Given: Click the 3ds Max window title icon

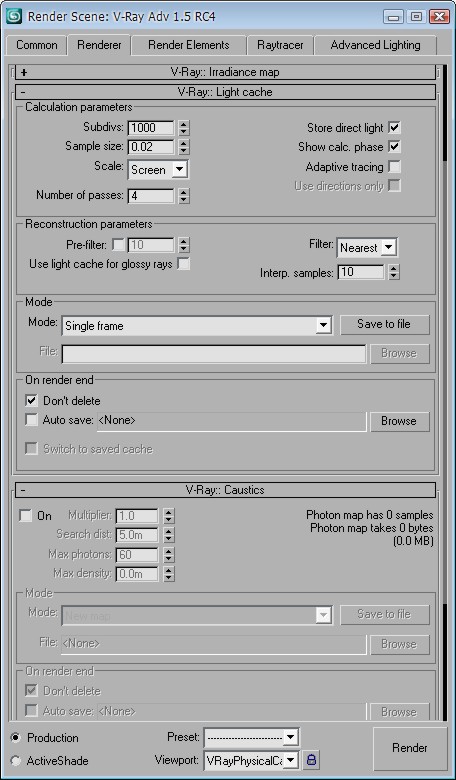Looking at the screenshot, I should pyautogui.click(x=13, y=15).
